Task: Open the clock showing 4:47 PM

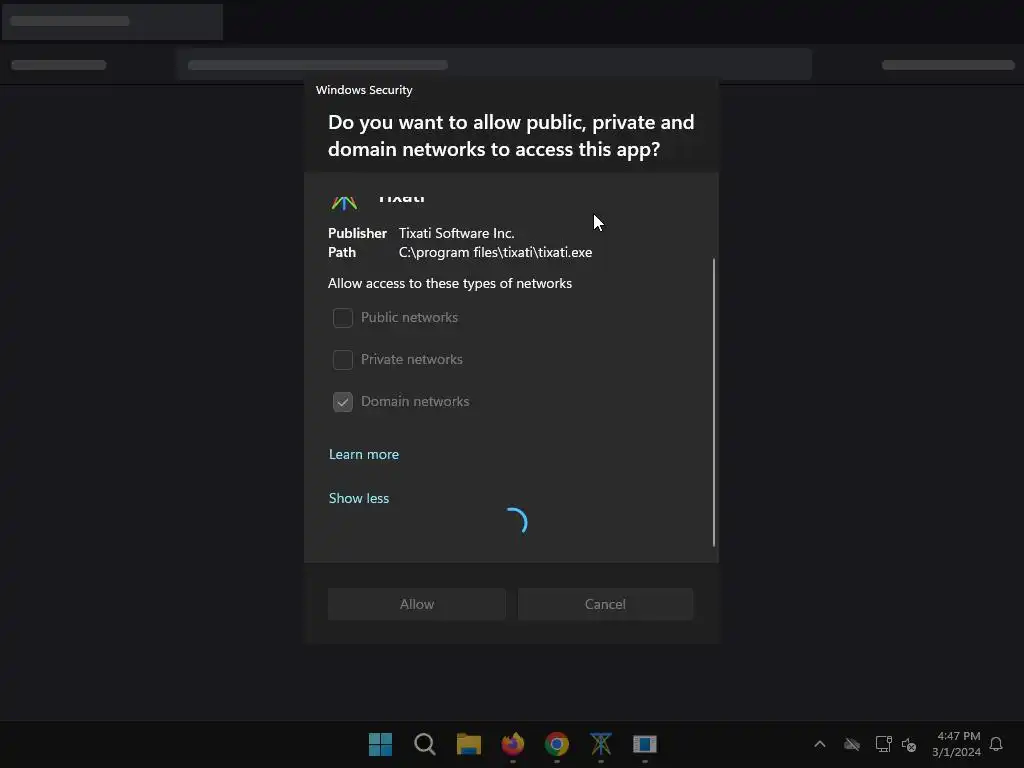Action: [957, 744]
